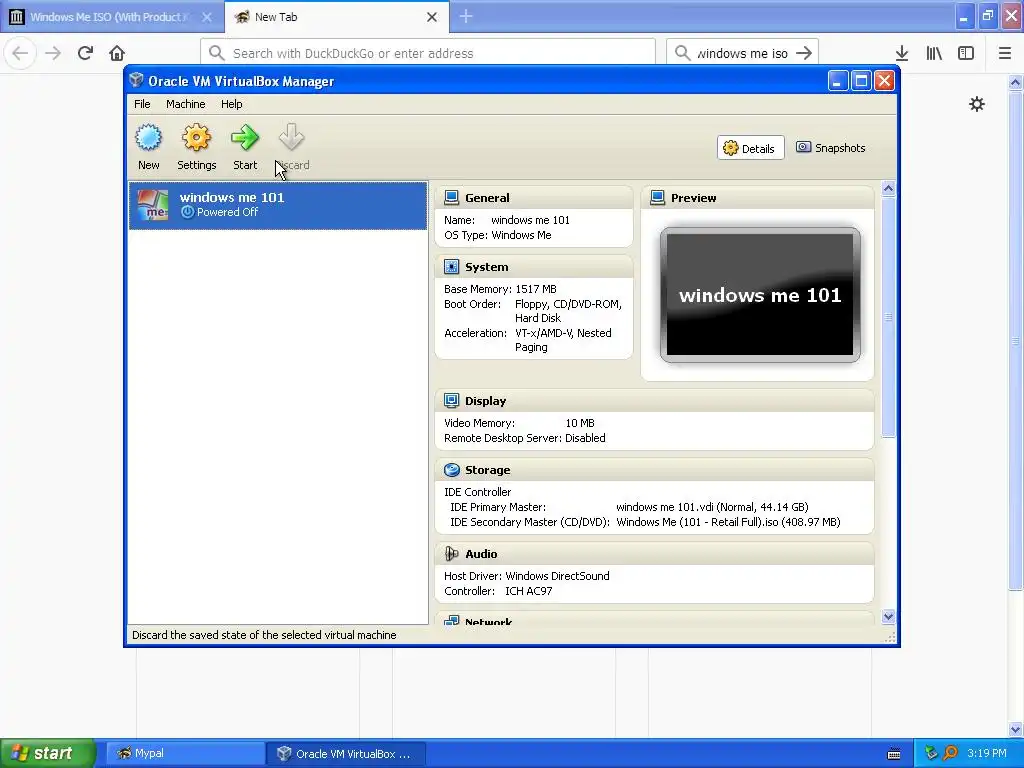Click Oracle VM VirtualBox taskbar button
Image resolution: width=1024 pixels, height=768 pixels.
(346, 753)
